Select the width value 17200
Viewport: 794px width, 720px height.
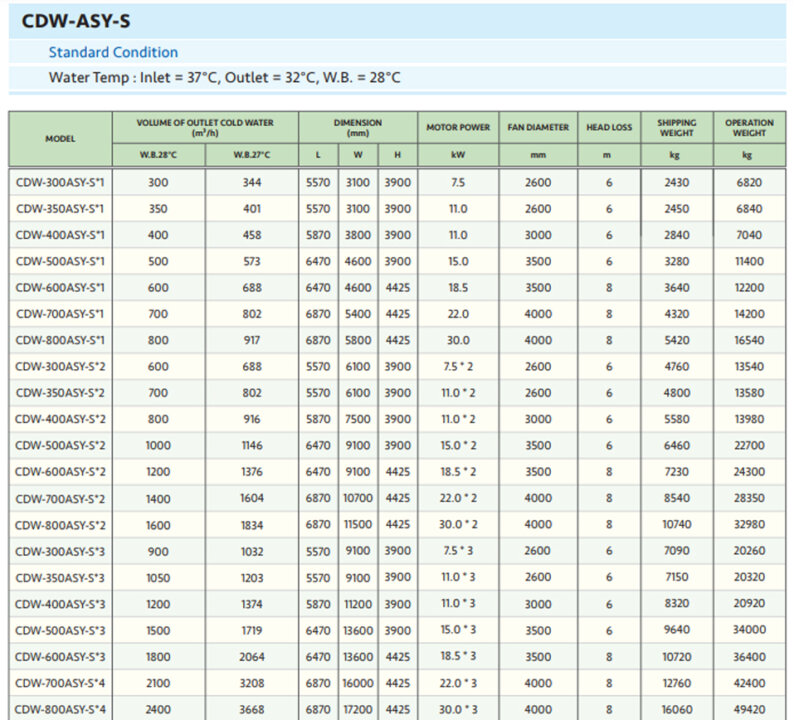tap(357, 709)
